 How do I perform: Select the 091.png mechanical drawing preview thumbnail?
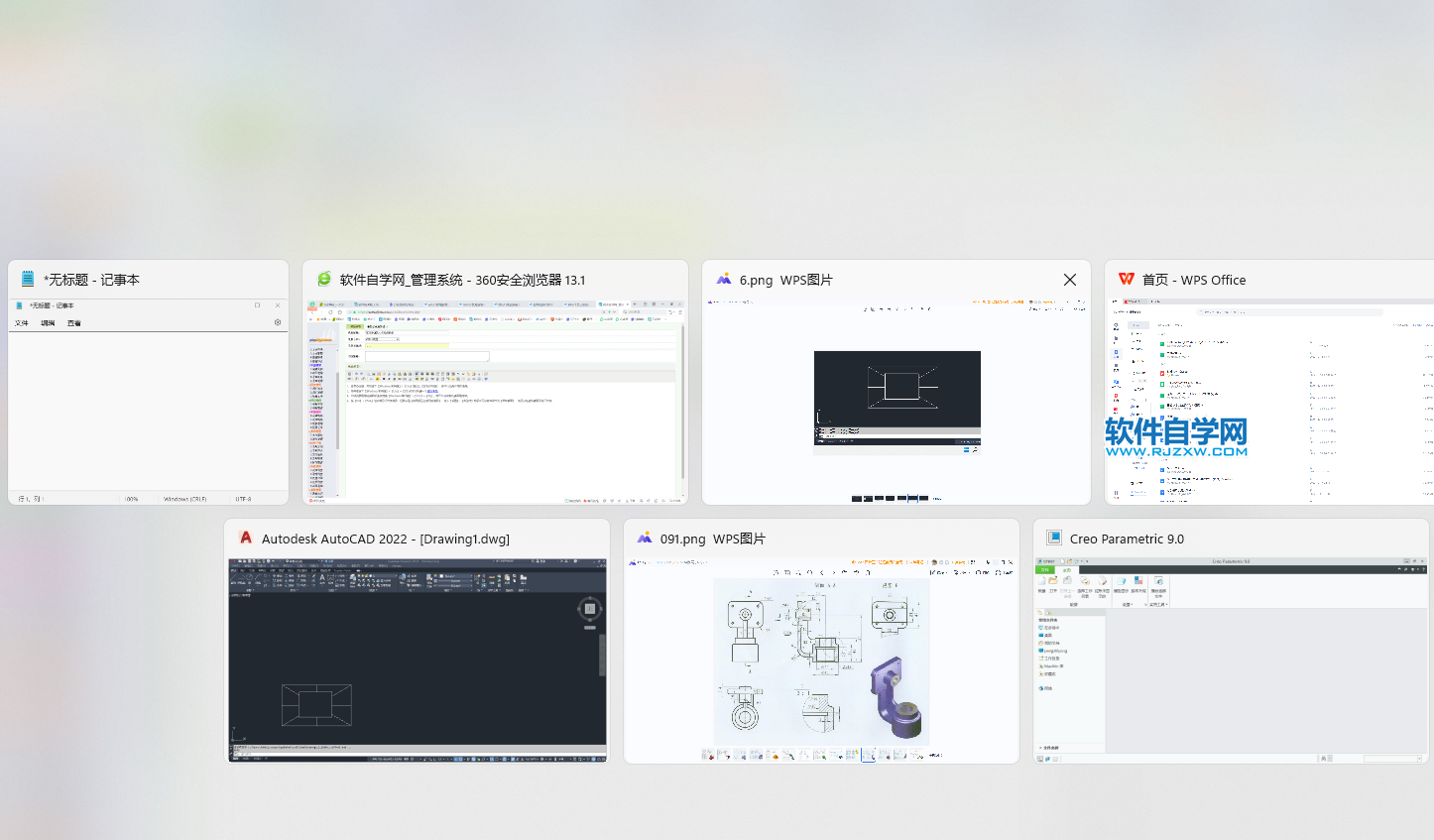click(821, 660)
